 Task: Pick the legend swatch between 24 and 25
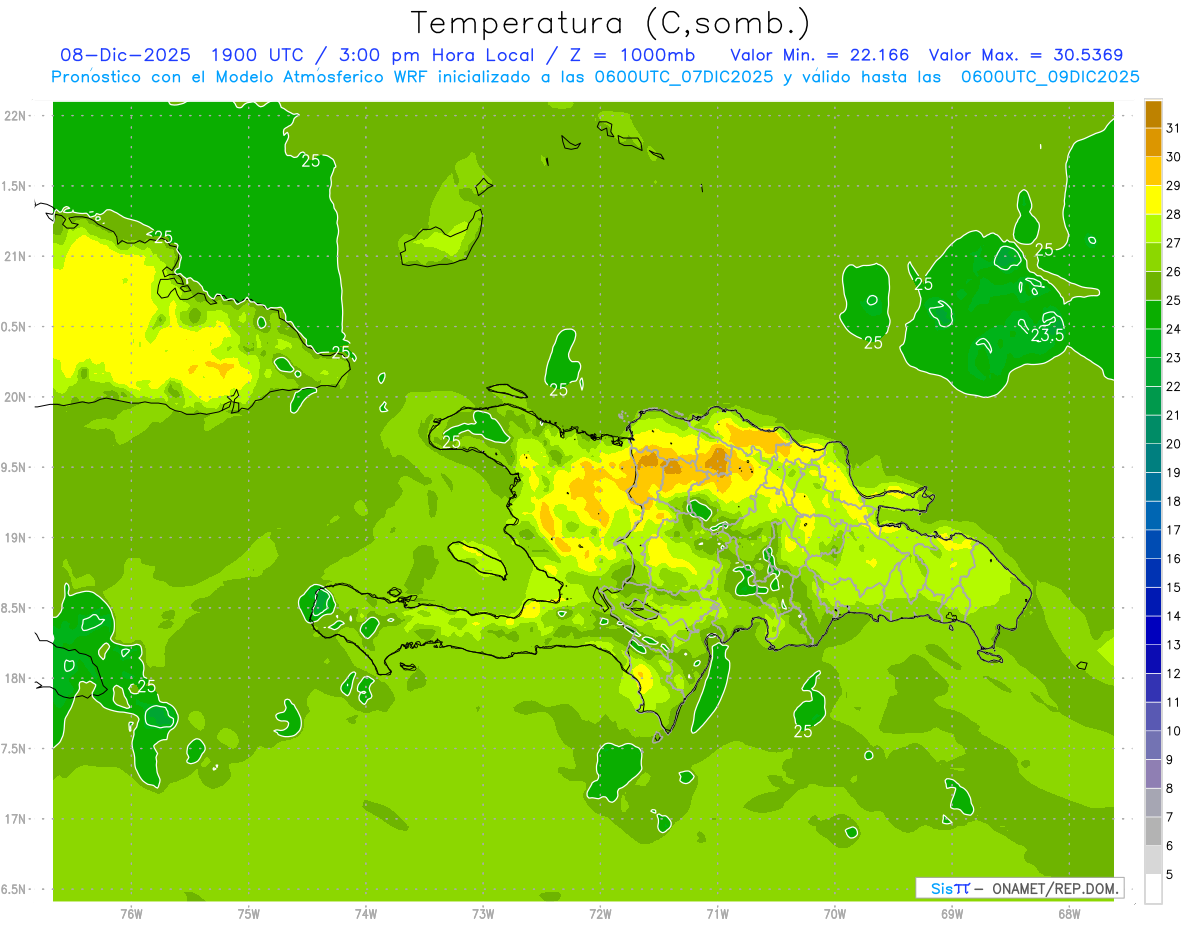(x=1153, y=314)
